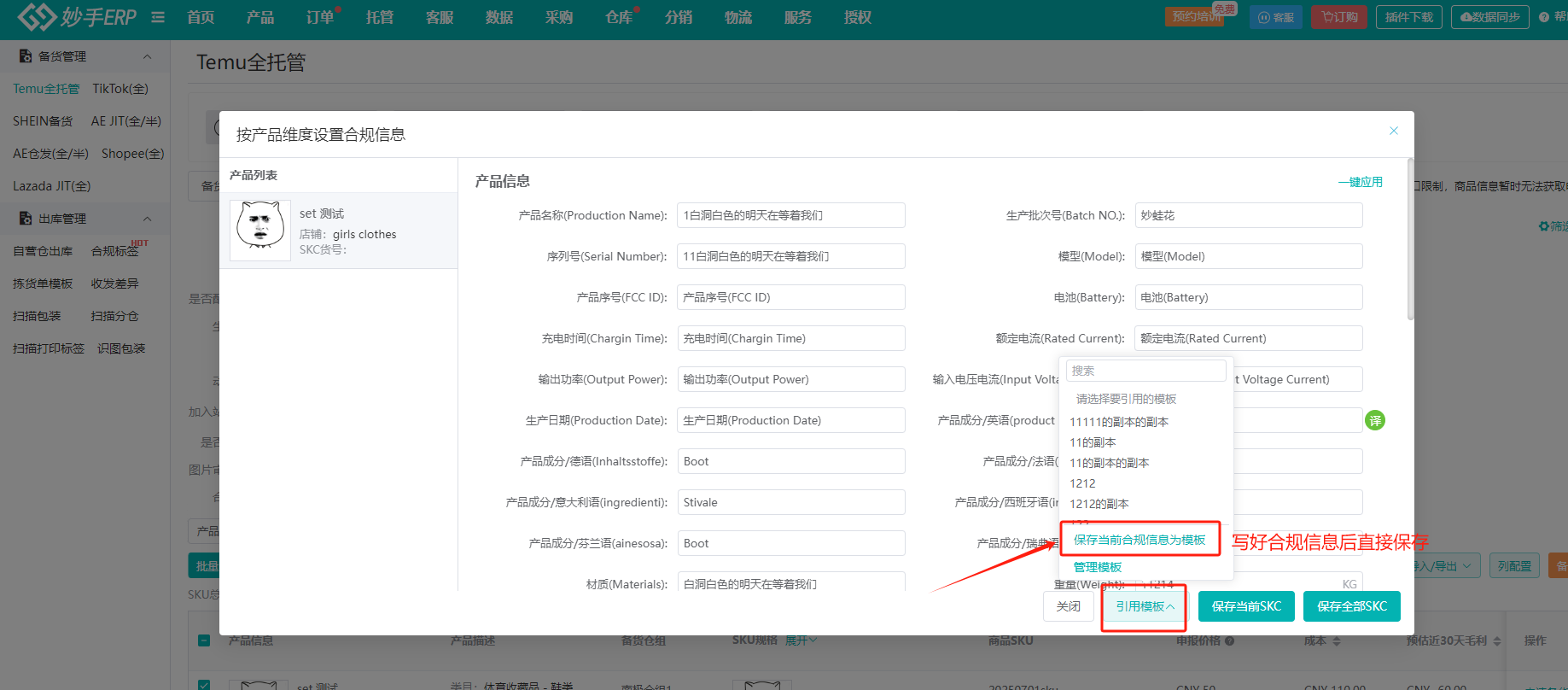Click the template 搜索 search field
The height and width of the screenshot is (690, 1568).
click(x=1145, y=371)
